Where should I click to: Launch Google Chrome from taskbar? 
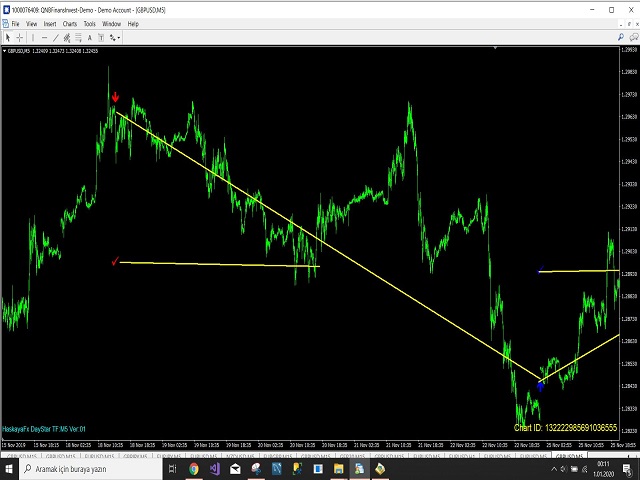[x=194, y=469]
